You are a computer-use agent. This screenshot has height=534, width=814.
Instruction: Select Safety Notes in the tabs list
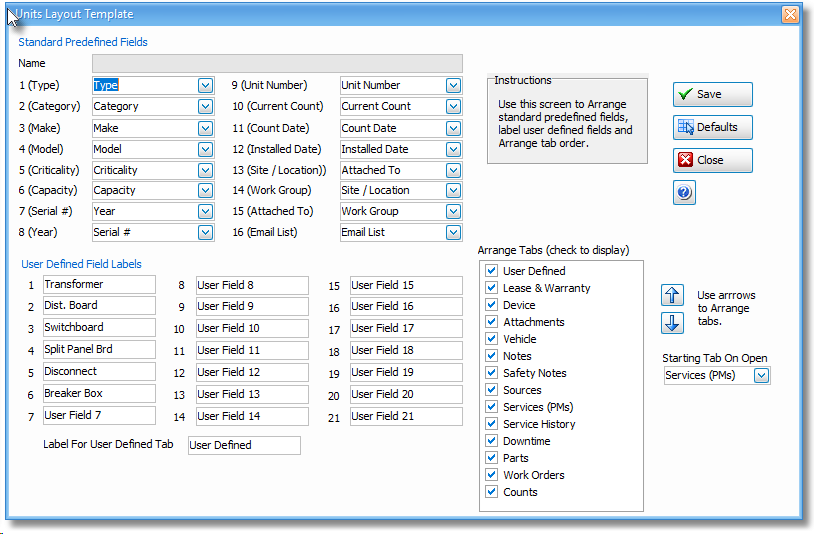pyautogui.click(x=535, y=373)
